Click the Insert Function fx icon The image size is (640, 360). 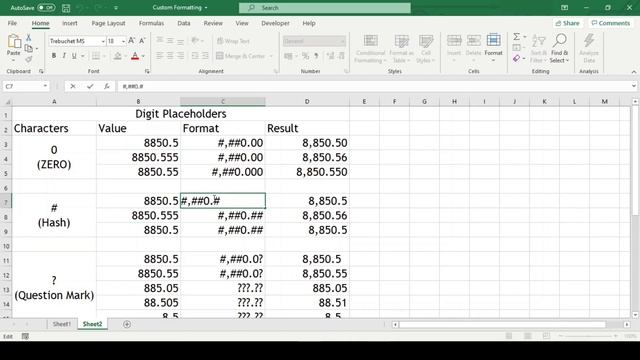pos(107,86)
